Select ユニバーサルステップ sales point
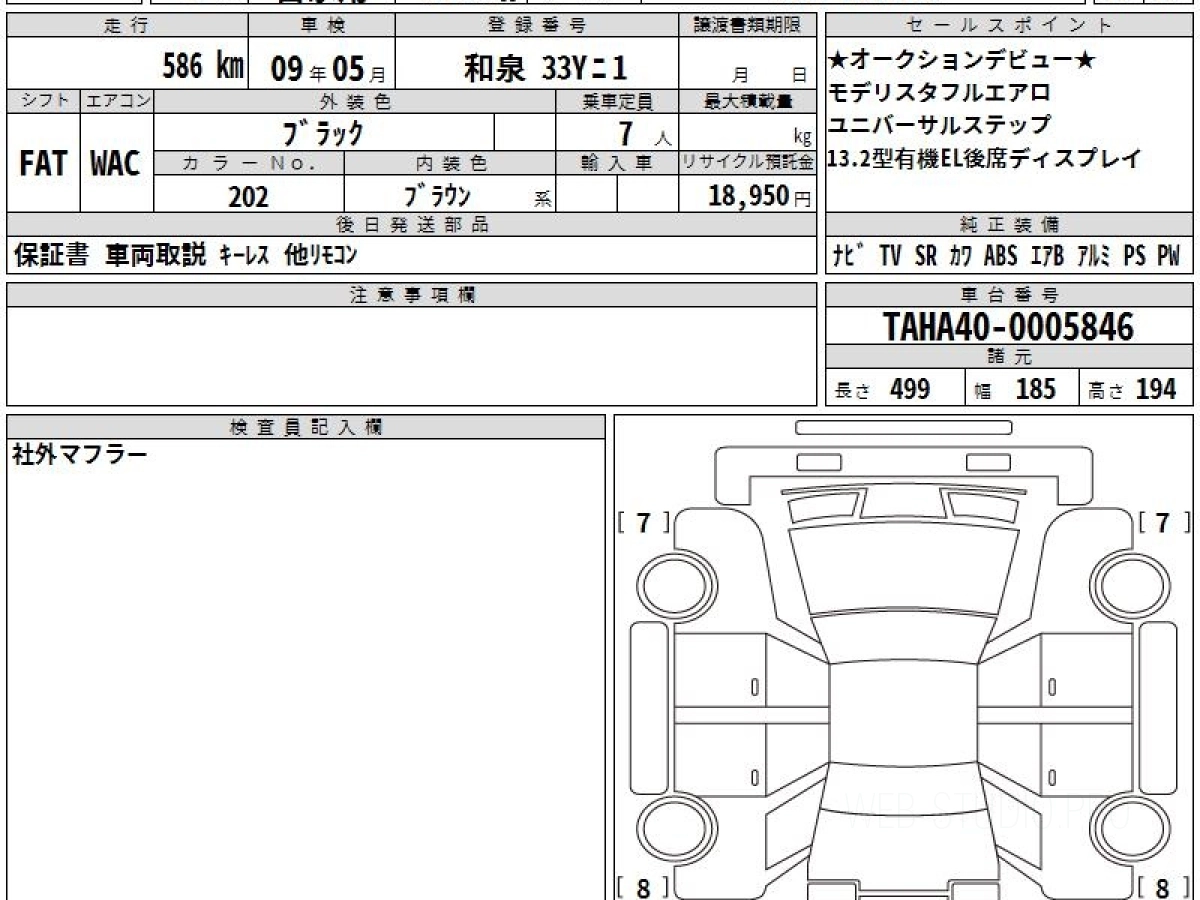The image size is (1200, 900). (x=940, y=125)
